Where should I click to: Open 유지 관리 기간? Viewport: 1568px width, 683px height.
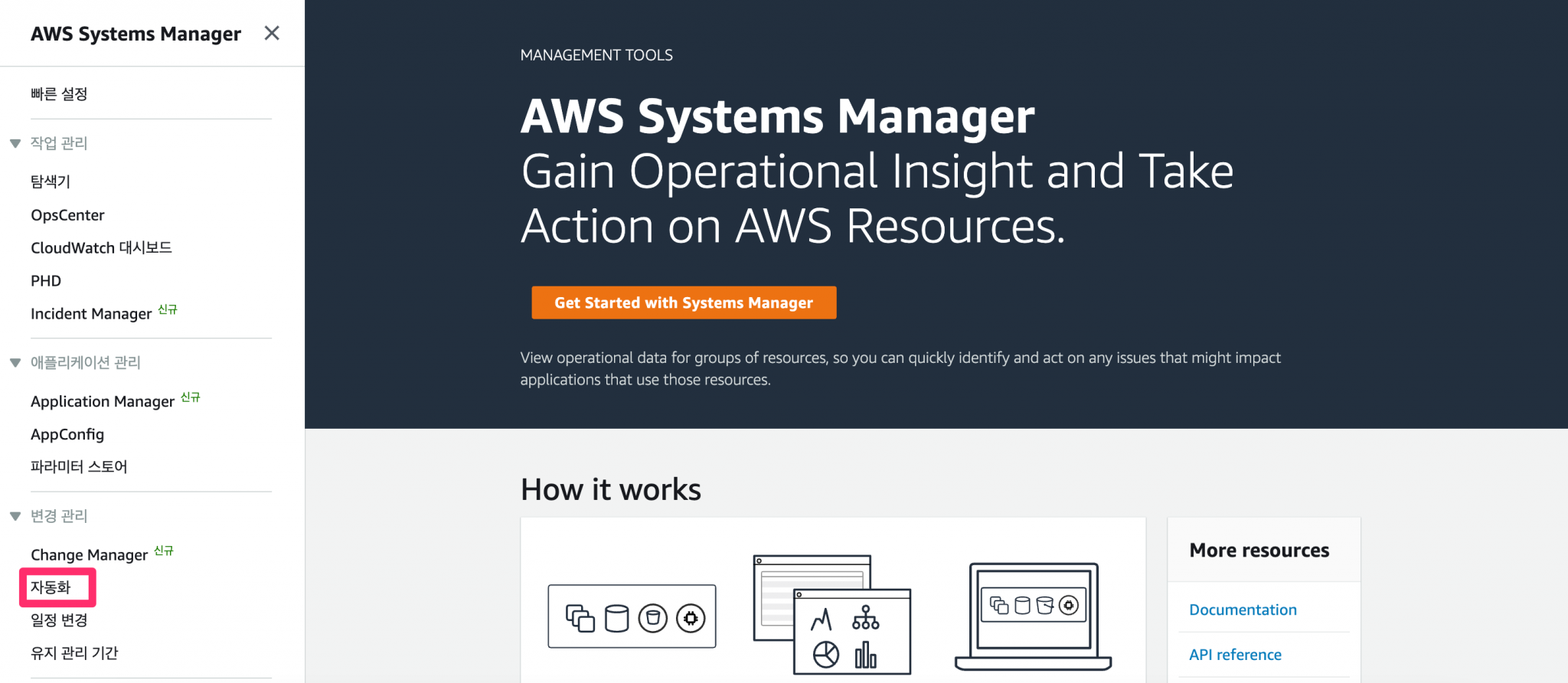(x=74, y=653)
